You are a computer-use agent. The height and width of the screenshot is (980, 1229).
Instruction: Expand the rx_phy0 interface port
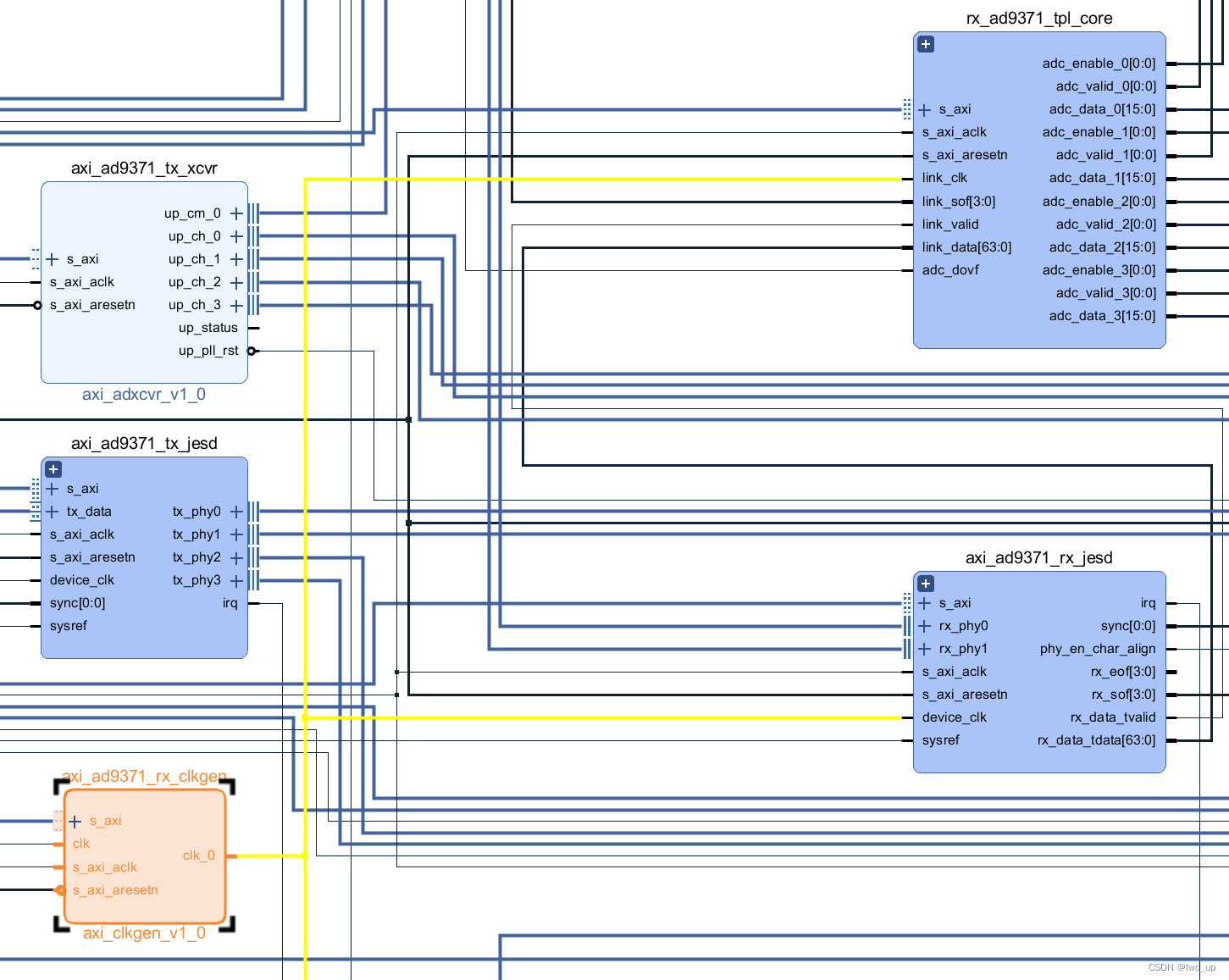point(925,626)
